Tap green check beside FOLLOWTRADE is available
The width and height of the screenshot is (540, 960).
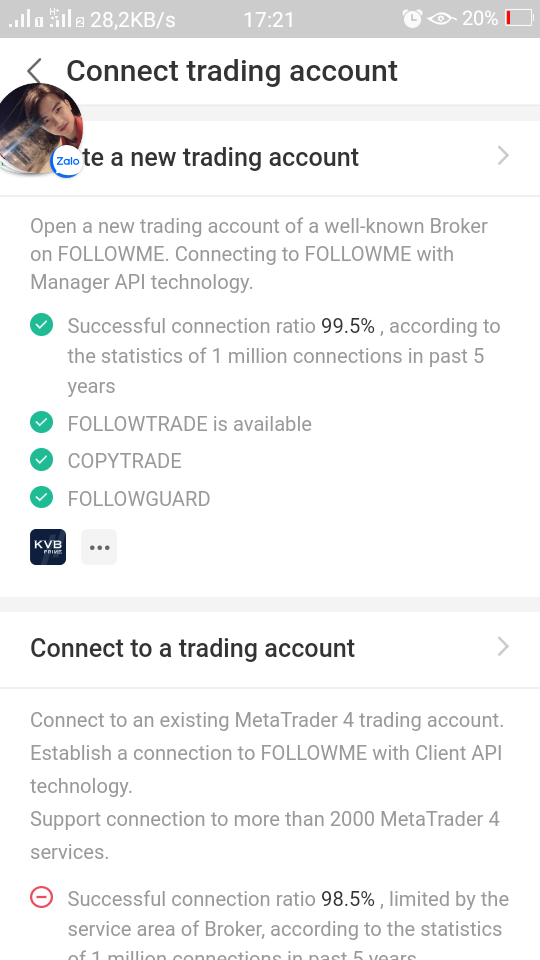point(42,422)
